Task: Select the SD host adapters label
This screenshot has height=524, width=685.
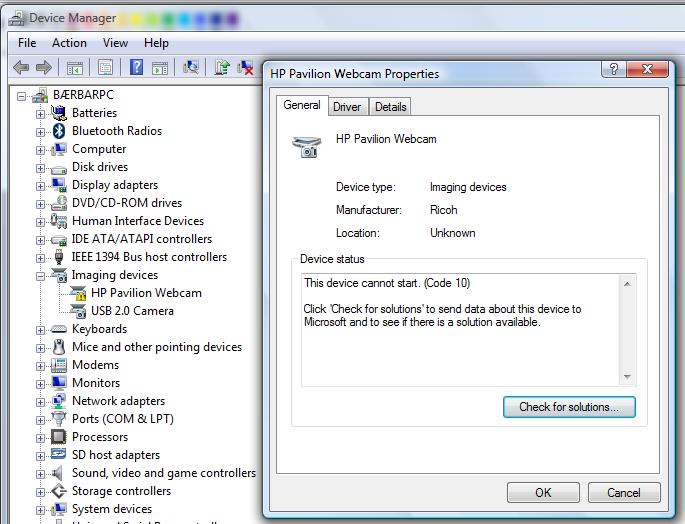Action: coord(116,455)
